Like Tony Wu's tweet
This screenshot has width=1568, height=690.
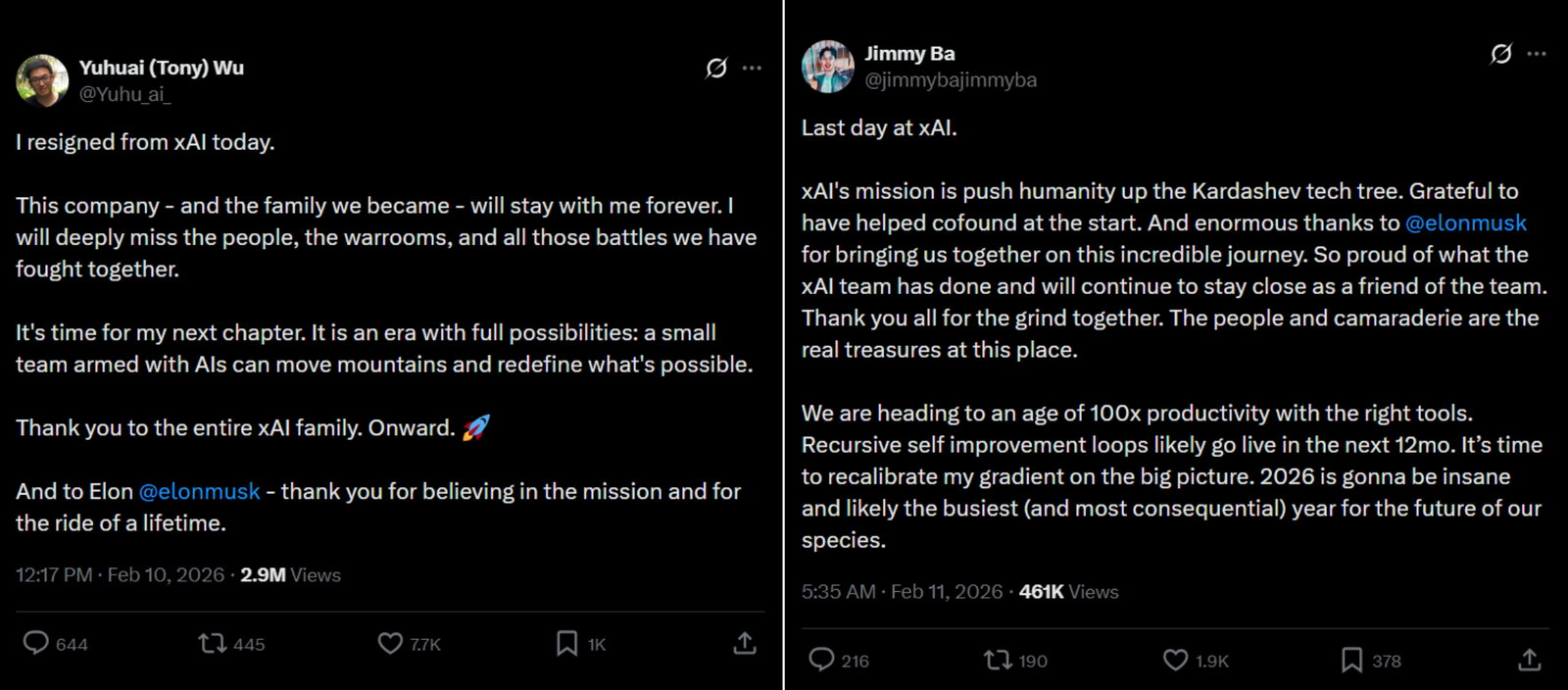click(388, 644)
